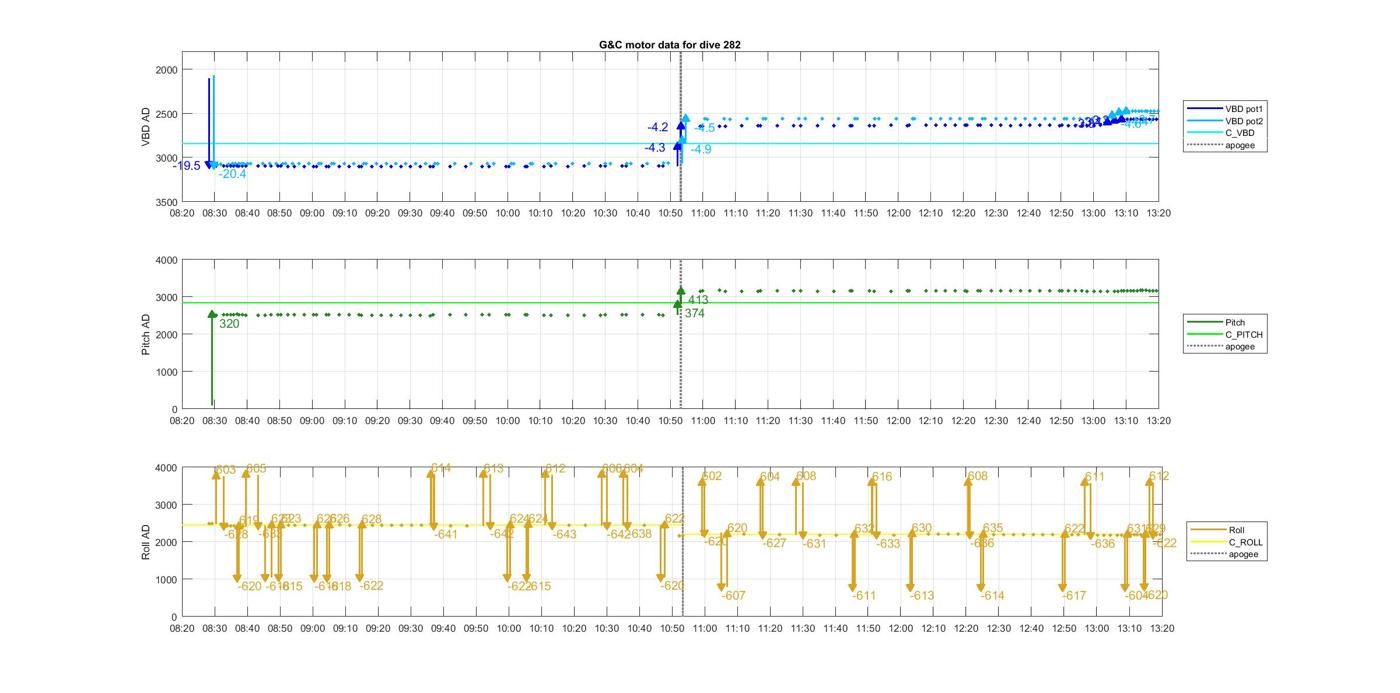This screenshot has height=693, width=1400.
Task: Click the '-617' roll data label
Action: [1074, 596]
